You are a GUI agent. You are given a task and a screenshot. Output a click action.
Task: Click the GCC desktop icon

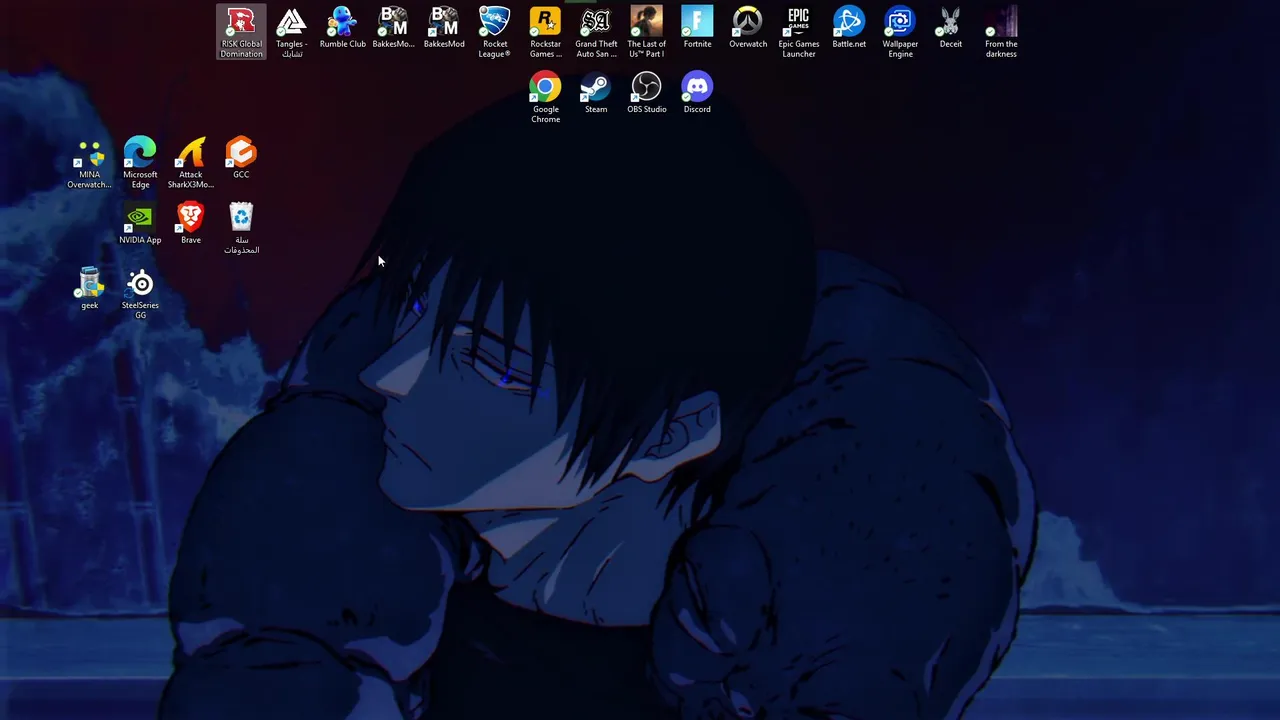(241, 158)
